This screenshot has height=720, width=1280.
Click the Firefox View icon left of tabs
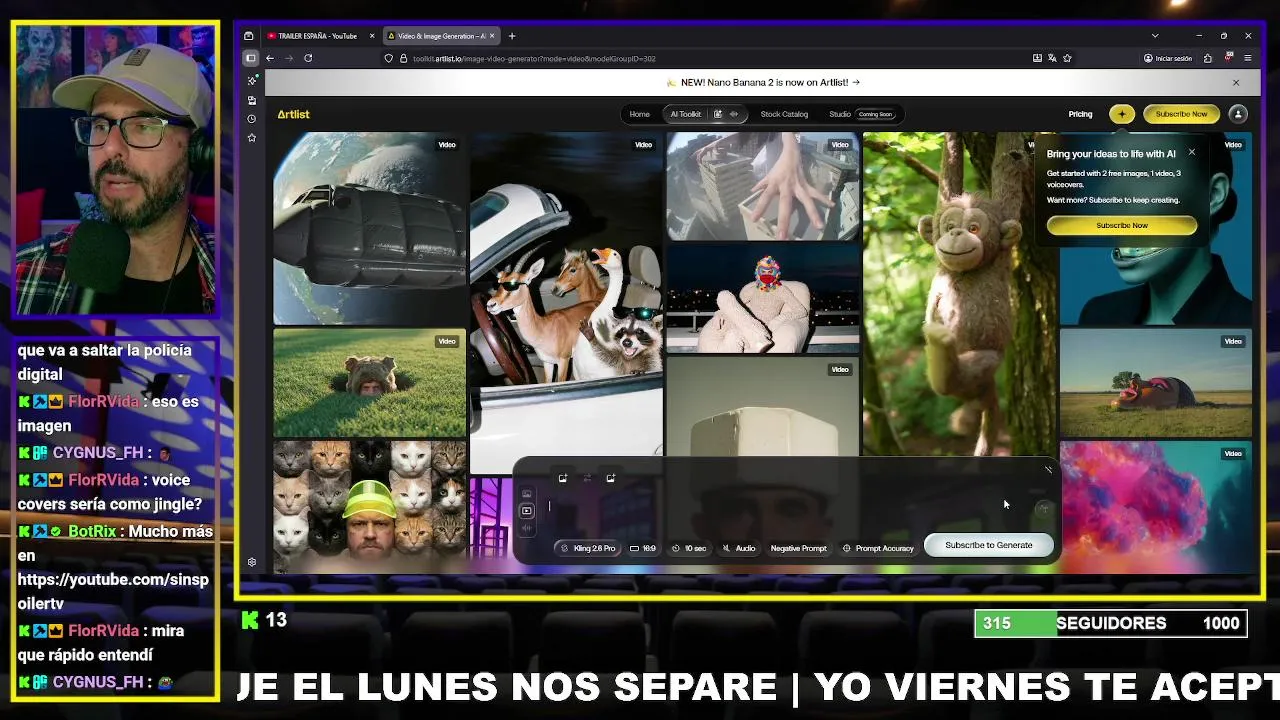click(x=249, y=36)
